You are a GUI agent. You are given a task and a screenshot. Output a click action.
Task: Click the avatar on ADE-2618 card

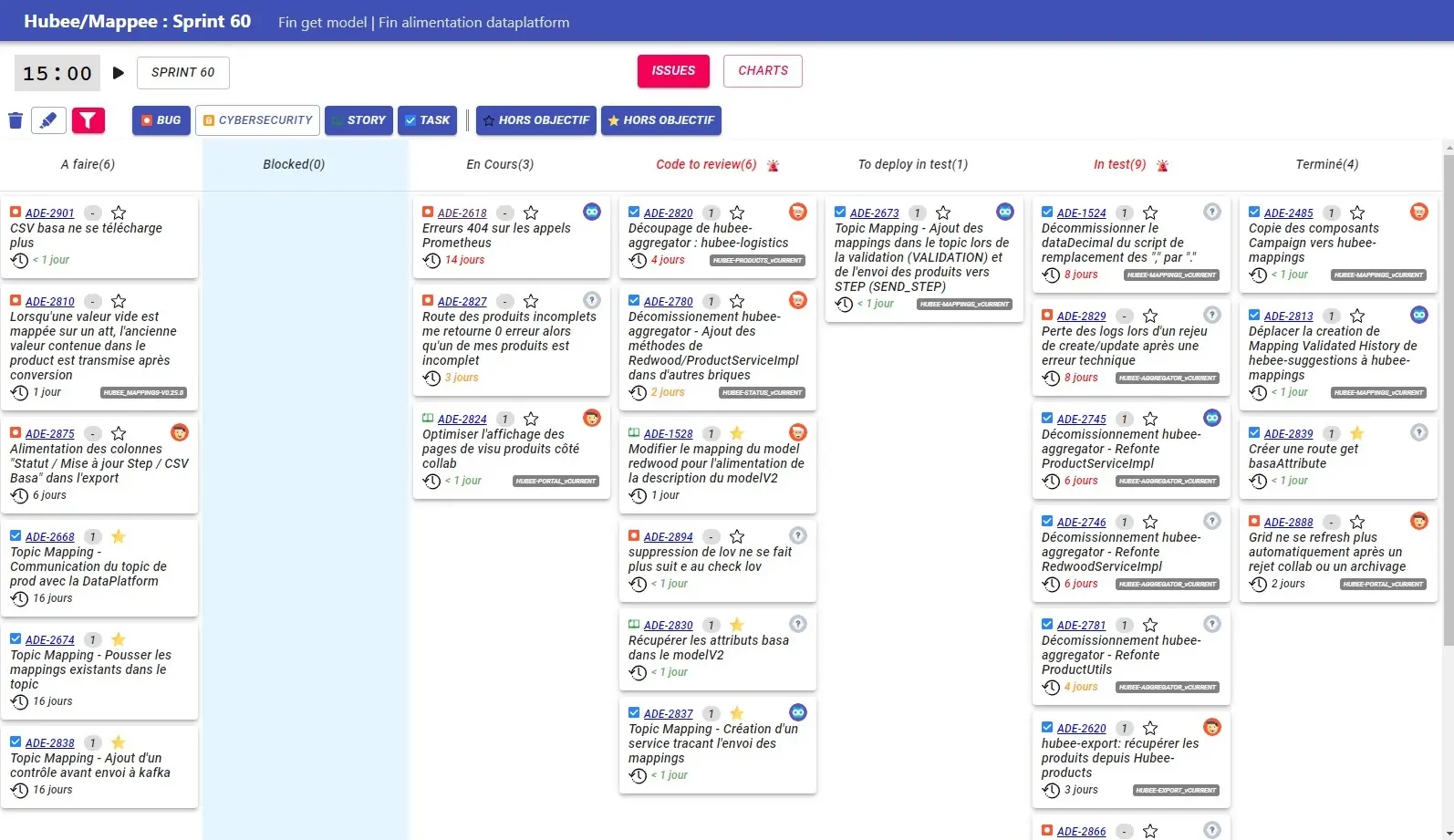pyautogui.click(x=592, y=212)
